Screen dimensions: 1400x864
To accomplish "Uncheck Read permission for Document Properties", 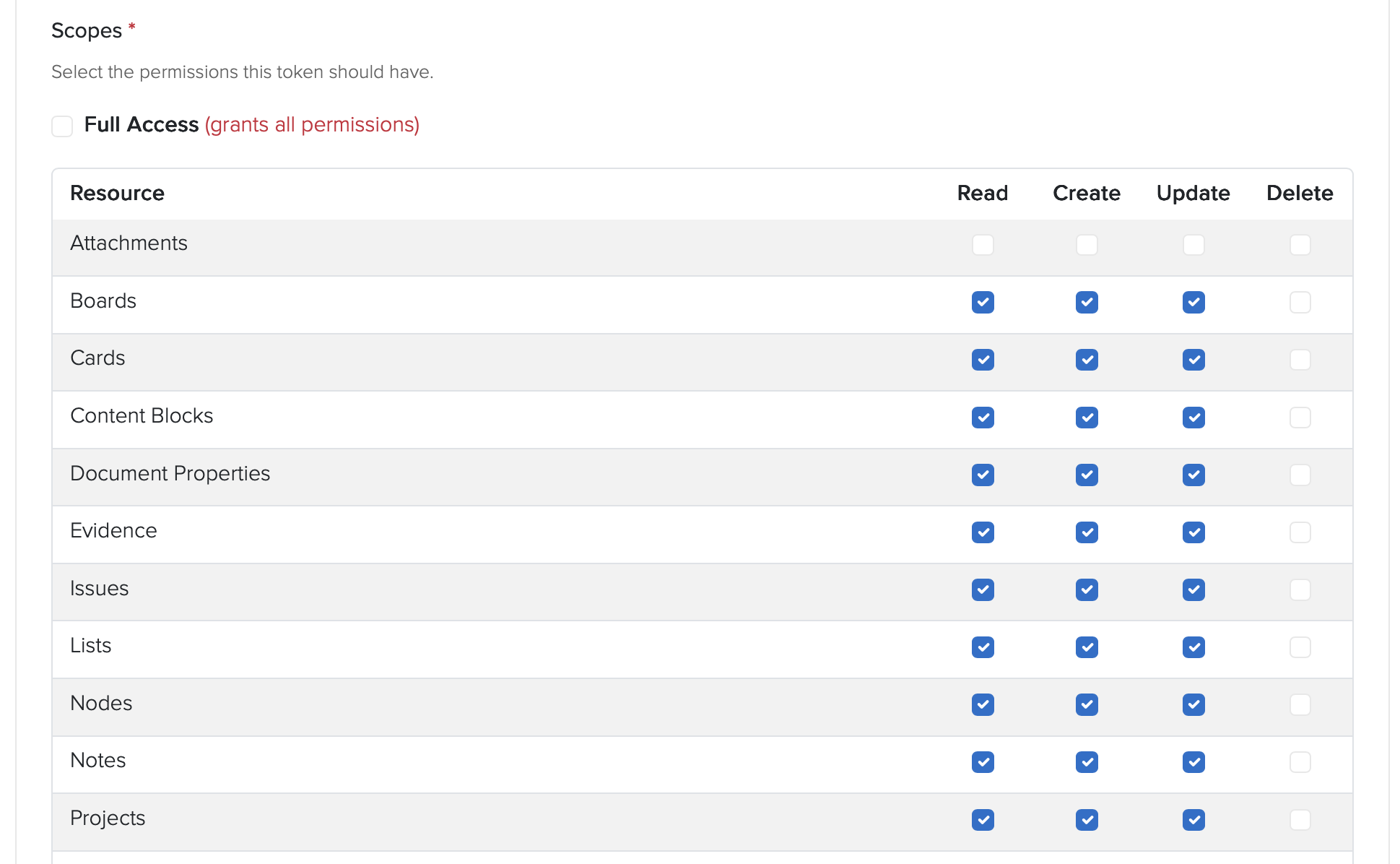I will click(x=983, y=475).
